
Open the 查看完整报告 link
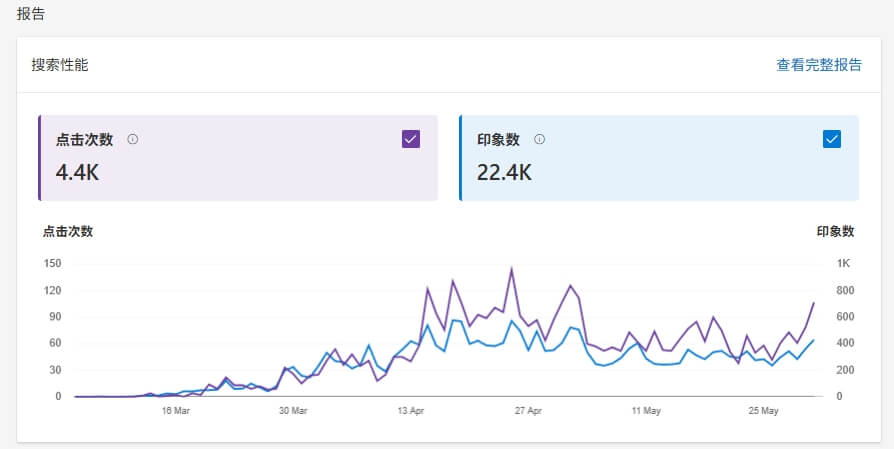[x=819, y=65]
